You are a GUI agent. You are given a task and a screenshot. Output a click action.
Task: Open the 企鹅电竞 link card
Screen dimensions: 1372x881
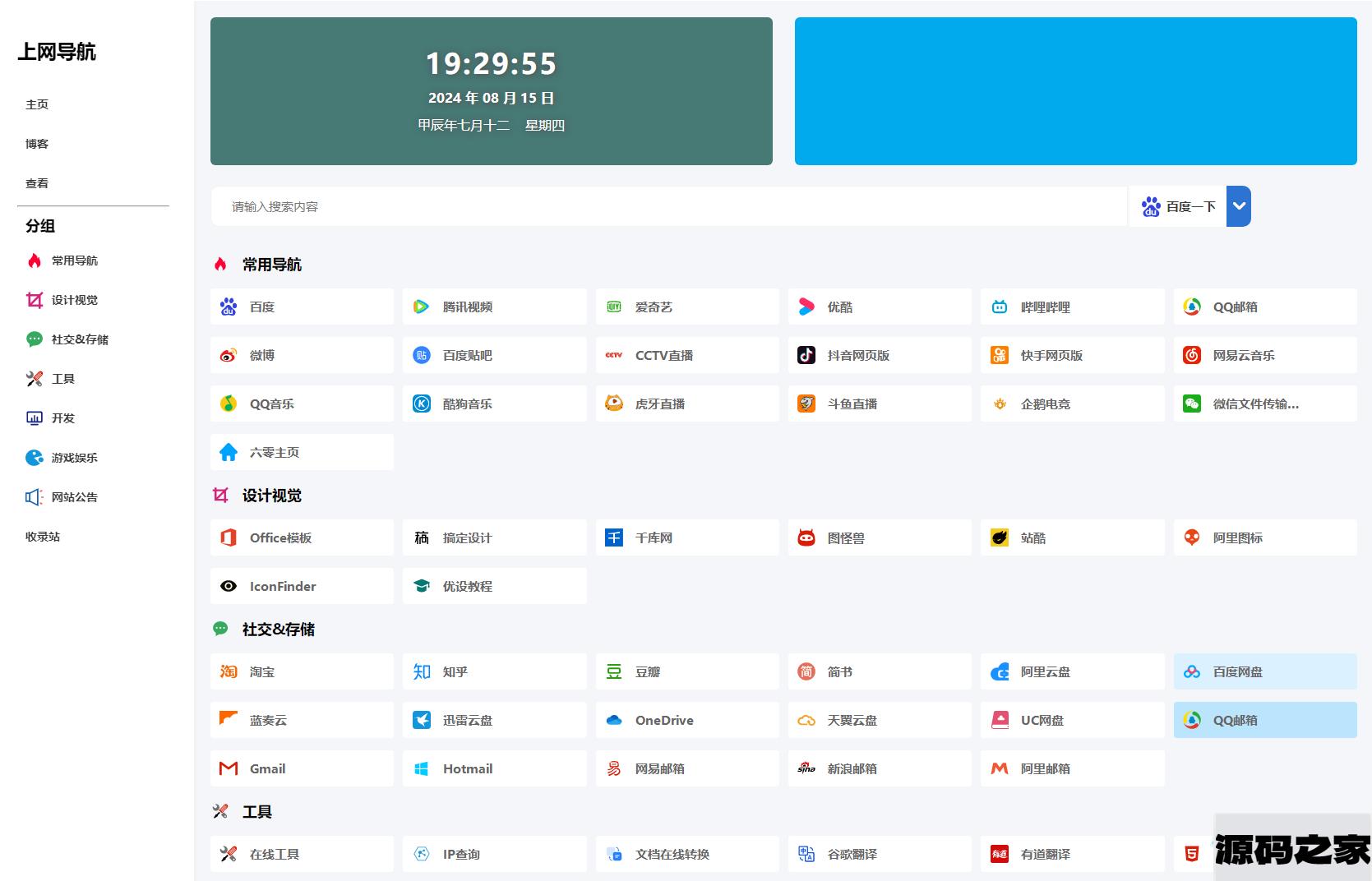coord(1072,404)
